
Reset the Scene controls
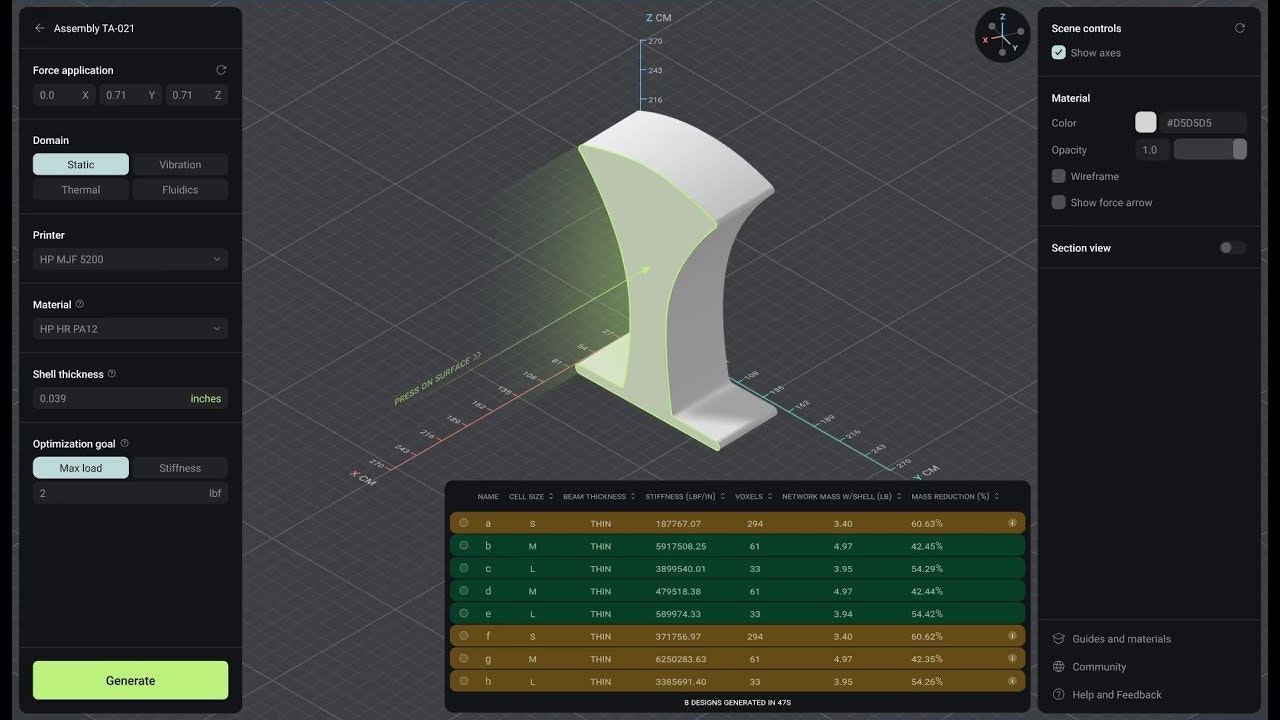pos(1240,28)
